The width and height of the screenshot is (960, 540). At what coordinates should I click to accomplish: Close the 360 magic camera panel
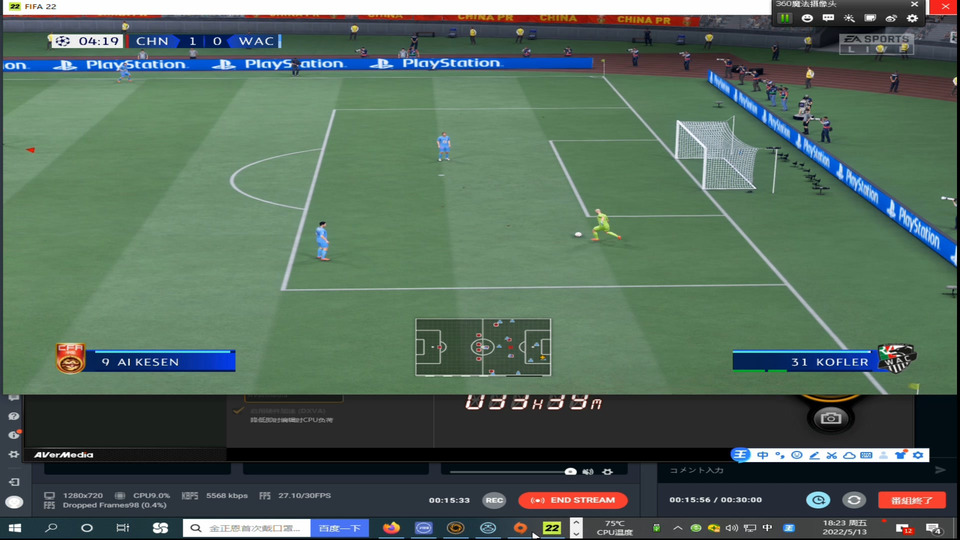click(914, 4)
